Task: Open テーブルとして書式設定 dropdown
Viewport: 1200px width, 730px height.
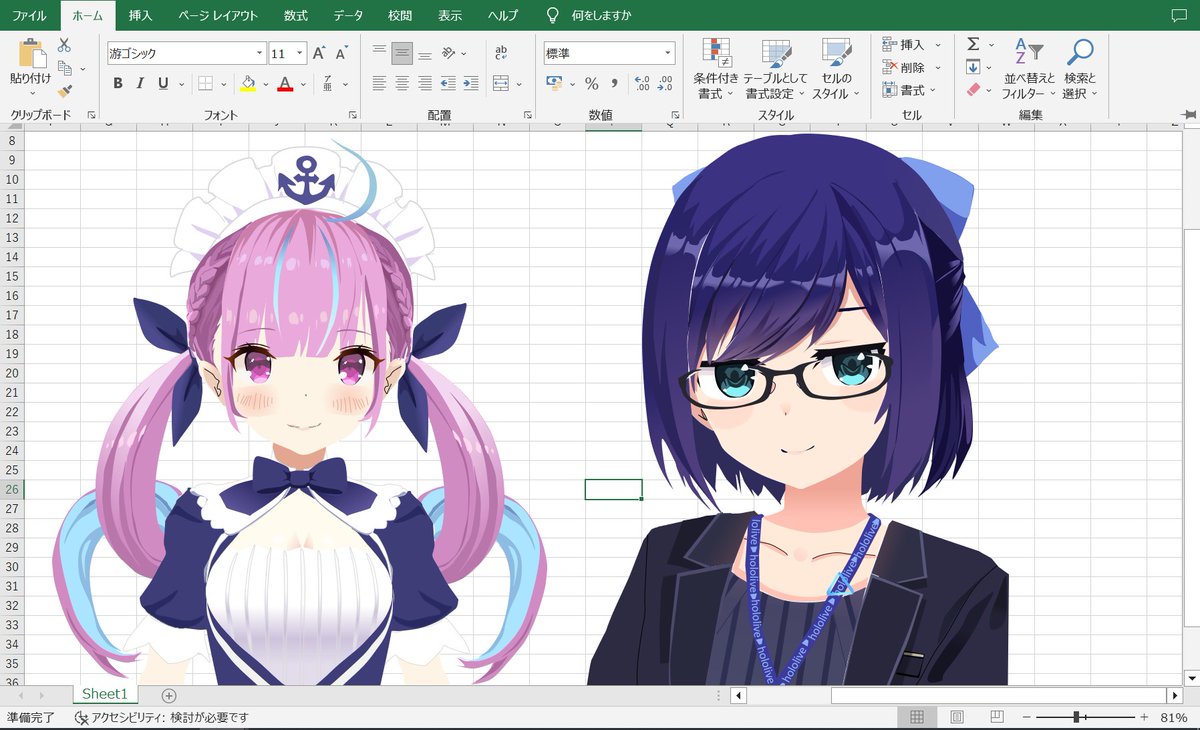Action: pos(775,68)
